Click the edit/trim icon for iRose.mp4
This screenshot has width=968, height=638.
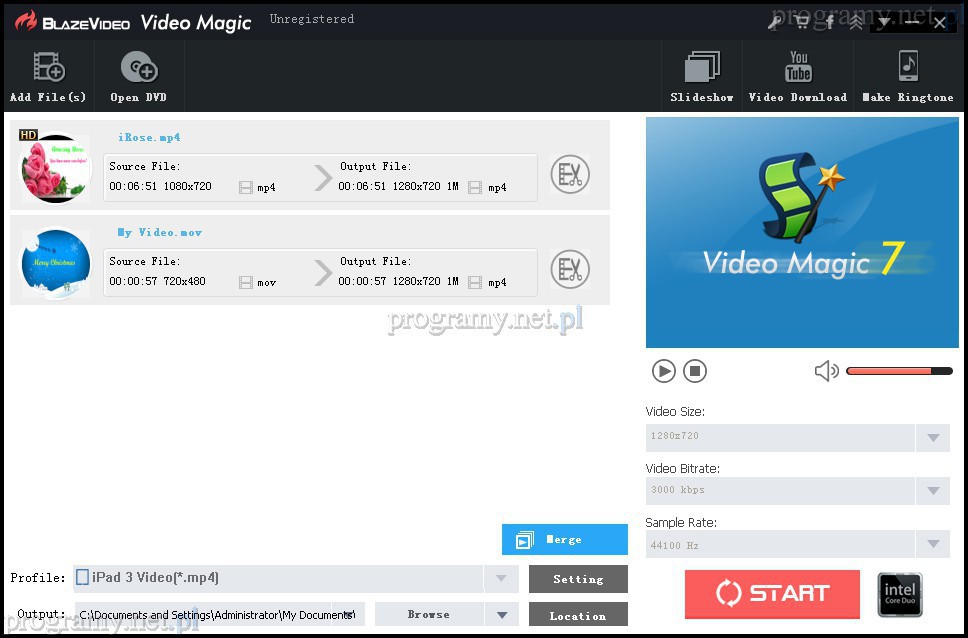pos(570,175)
